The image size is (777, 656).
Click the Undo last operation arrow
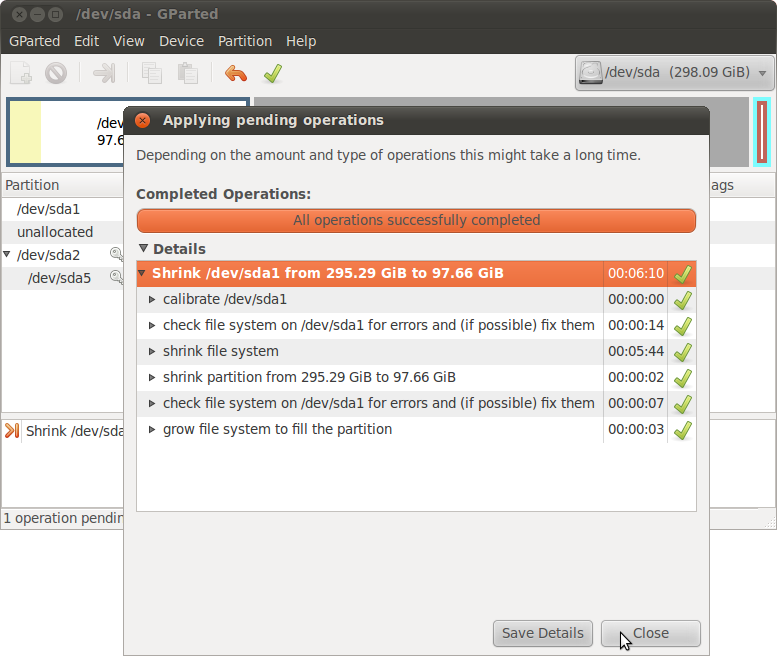pyautogui.click(x=236, y=74)
